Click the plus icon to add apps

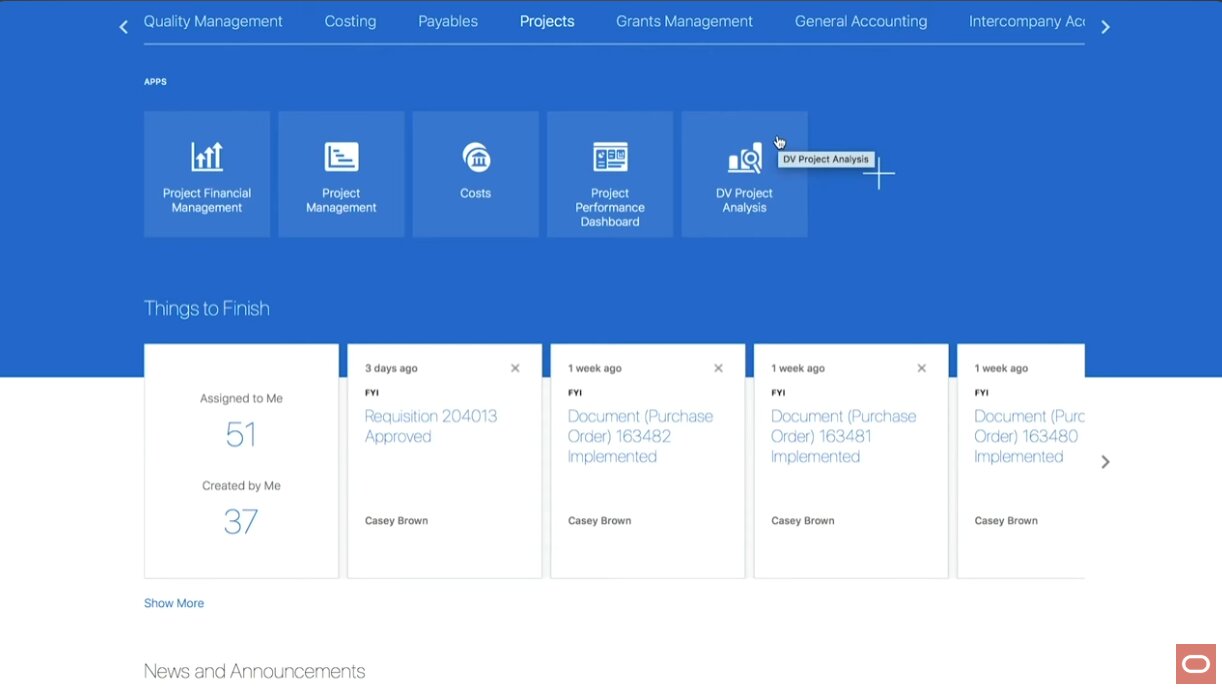coord(879,174)
